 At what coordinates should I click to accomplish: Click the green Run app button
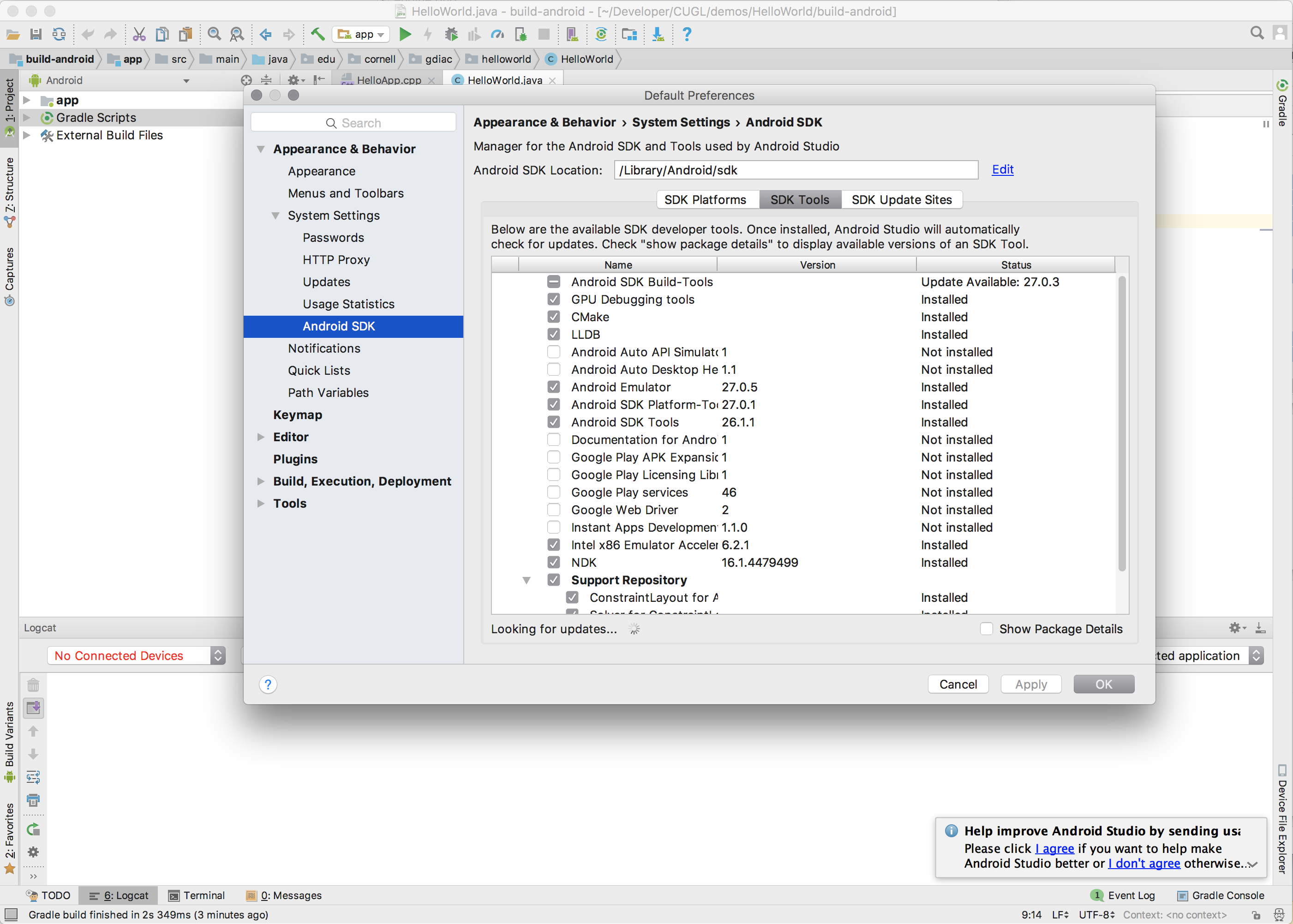405,35
